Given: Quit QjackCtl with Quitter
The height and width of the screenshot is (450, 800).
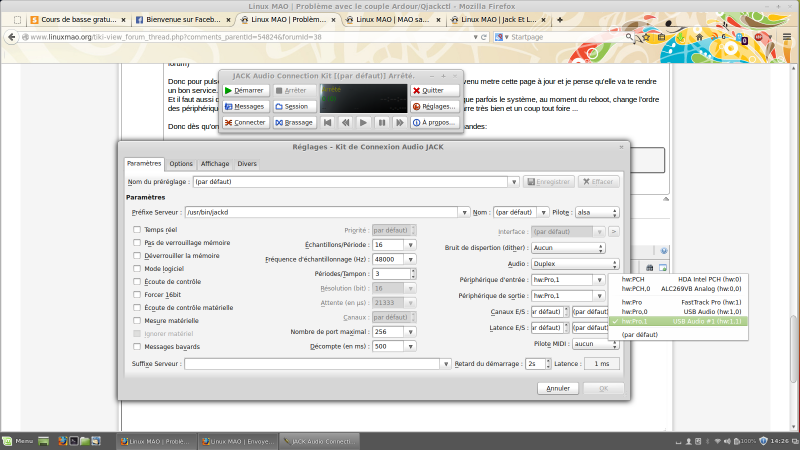Looking at the screenshot, I should [435, 90].
